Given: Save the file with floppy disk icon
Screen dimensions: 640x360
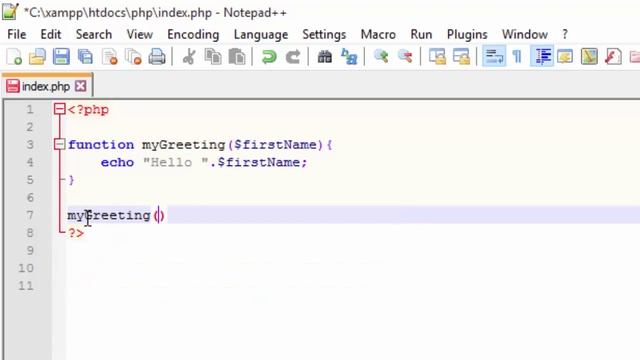Looking at the screenshot, I should (x=61, y=57).
